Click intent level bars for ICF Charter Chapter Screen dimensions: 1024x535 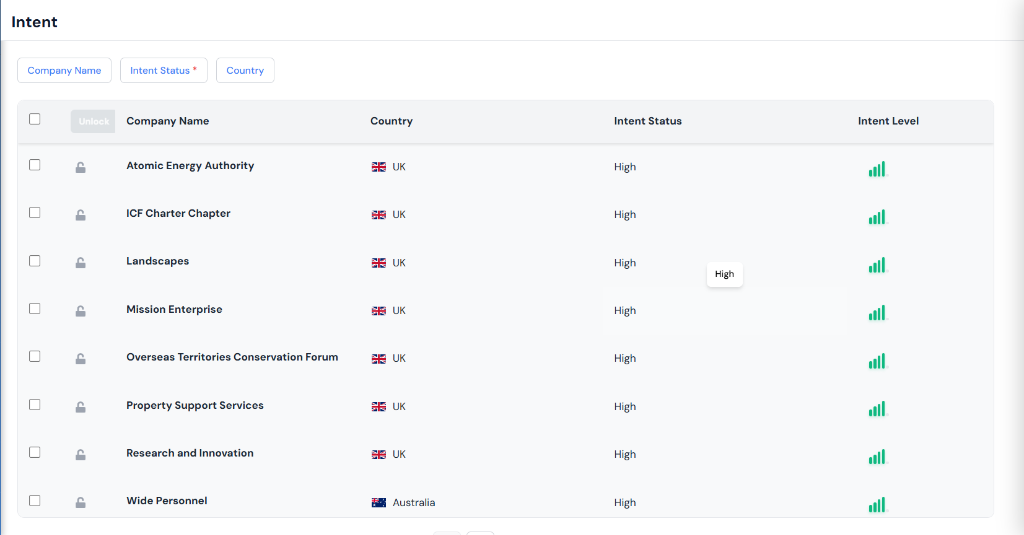tap(878, 217)
